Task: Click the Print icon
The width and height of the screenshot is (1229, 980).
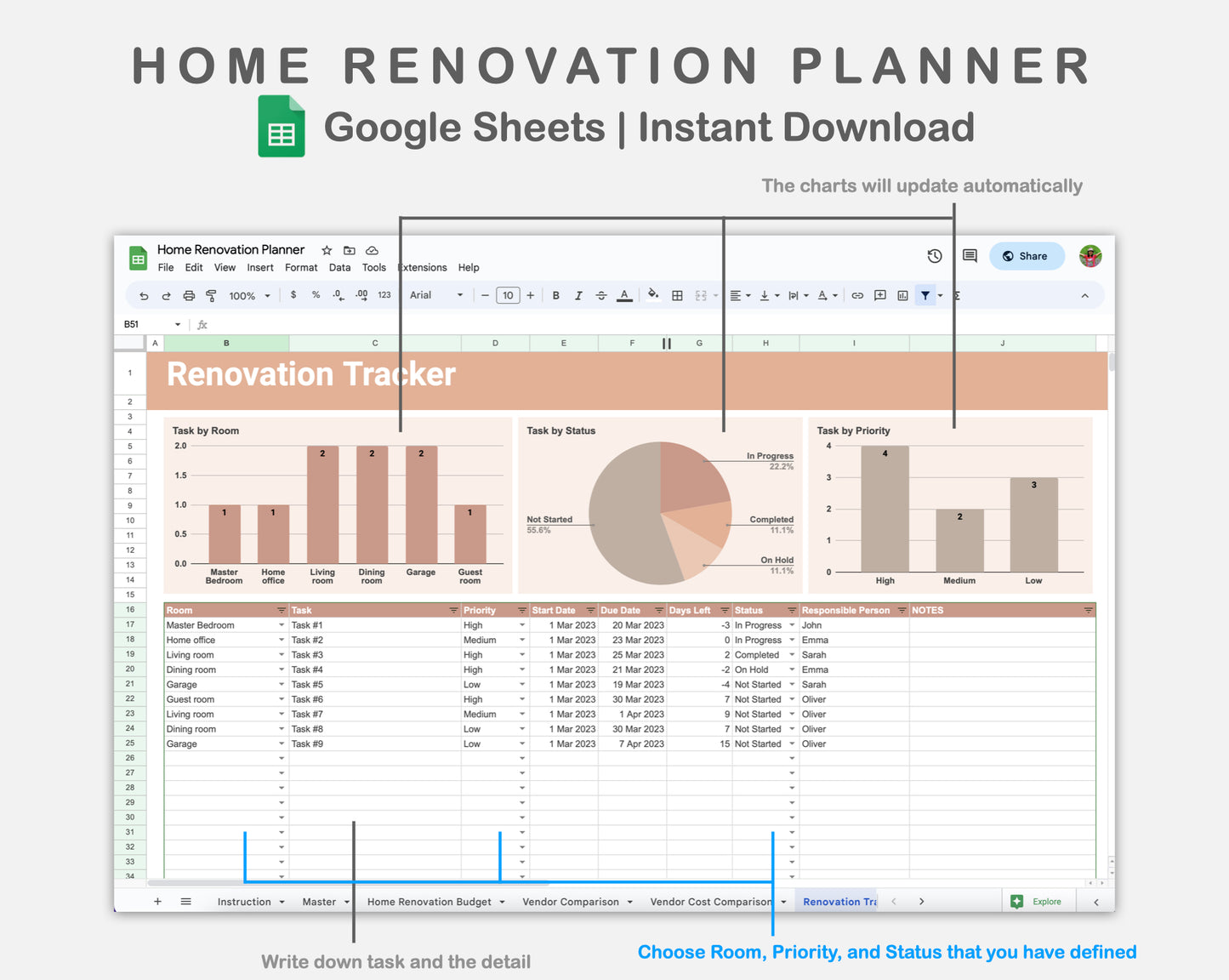Action: point(188,295)
